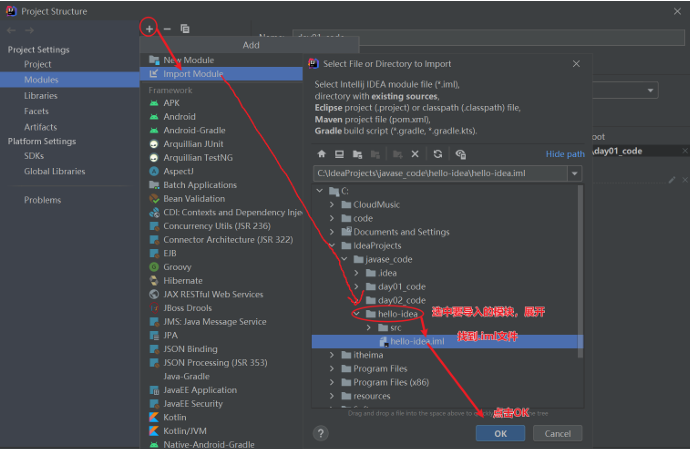This screenshot has height=449, width=690.
Task: Open the help question mark button
Action: [x=321, y=434]
